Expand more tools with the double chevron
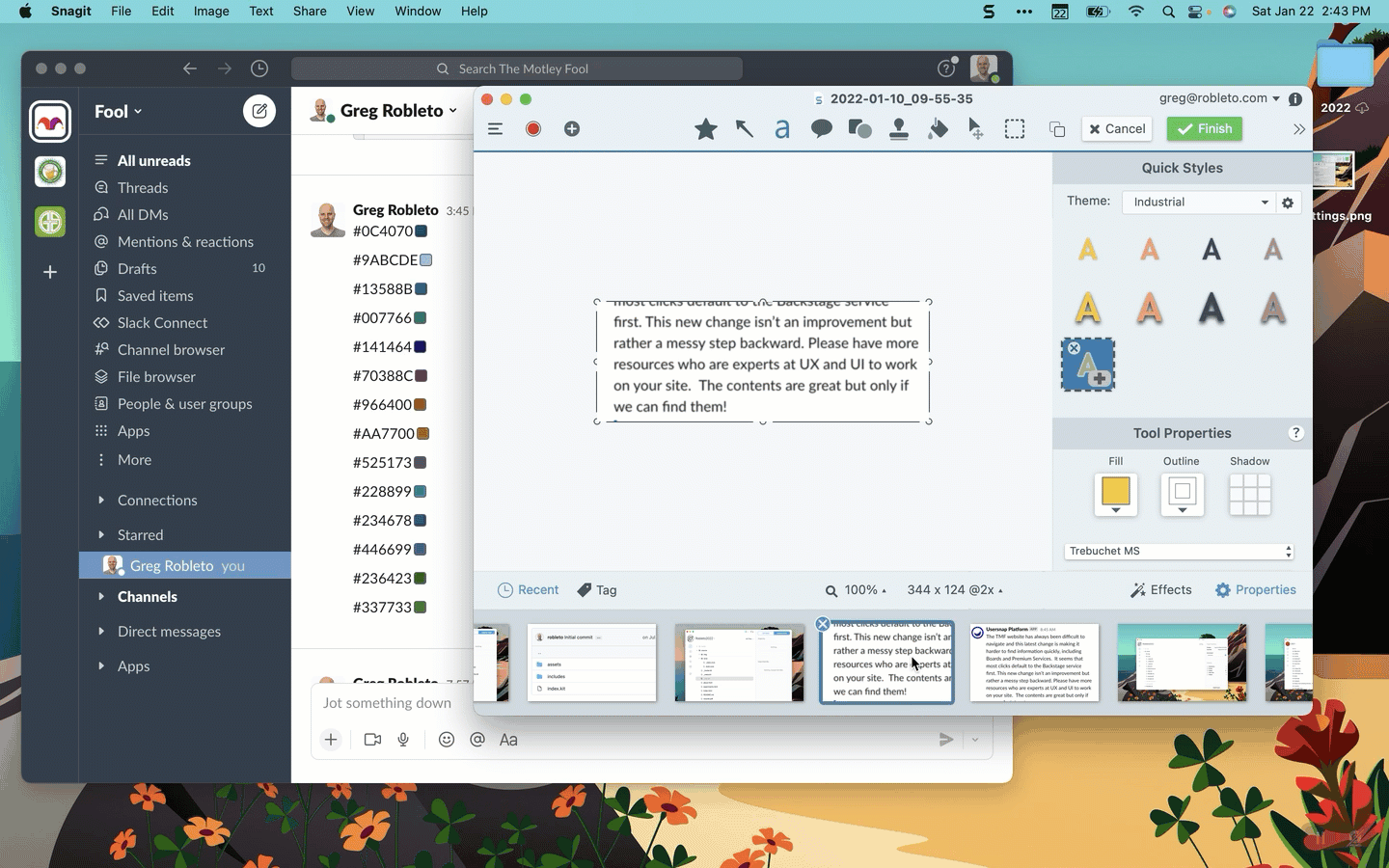 point(1299,129)
